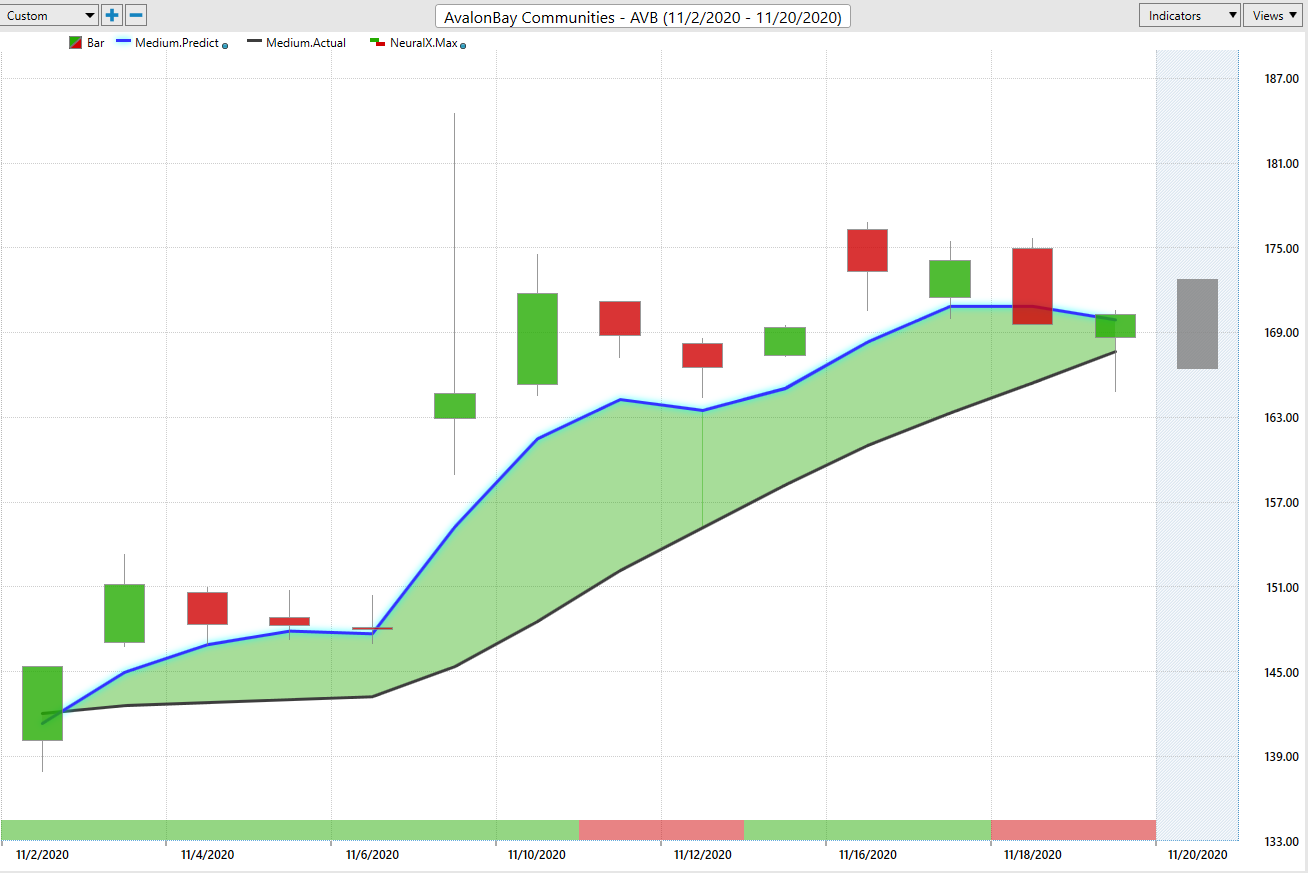This screenshot has height=873, width=1308.
Task: Open the Indicators dropdown
Action: pyautogui.click(x=1190, y=15)
